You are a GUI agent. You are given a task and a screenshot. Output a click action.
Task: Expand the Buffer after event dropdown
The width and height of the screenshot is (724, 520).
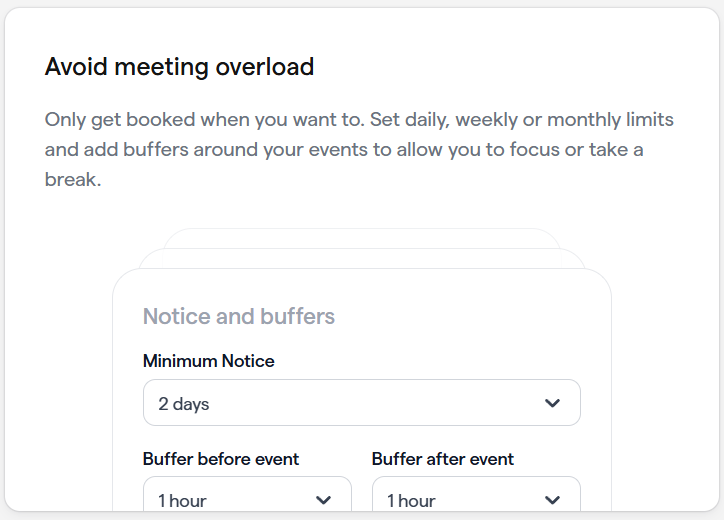click(x=476, y=499)
